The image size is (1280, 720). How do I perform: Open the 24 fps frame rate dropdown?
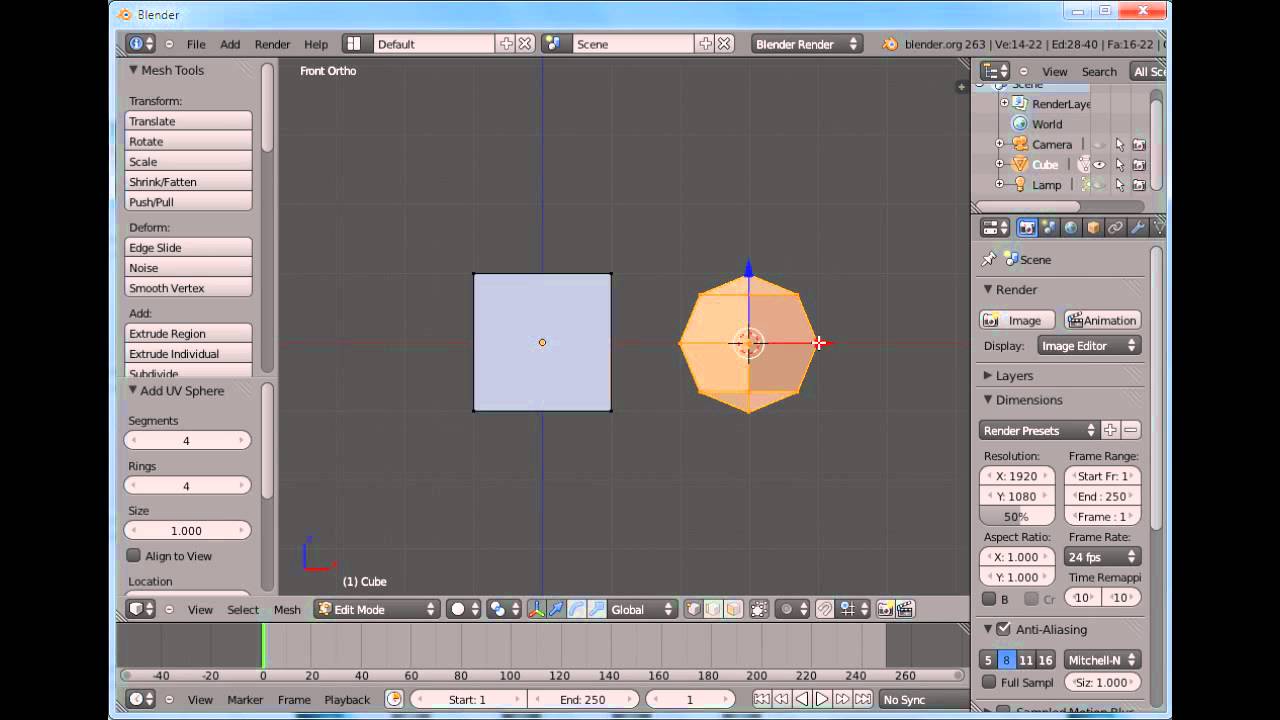point(1102,557)
